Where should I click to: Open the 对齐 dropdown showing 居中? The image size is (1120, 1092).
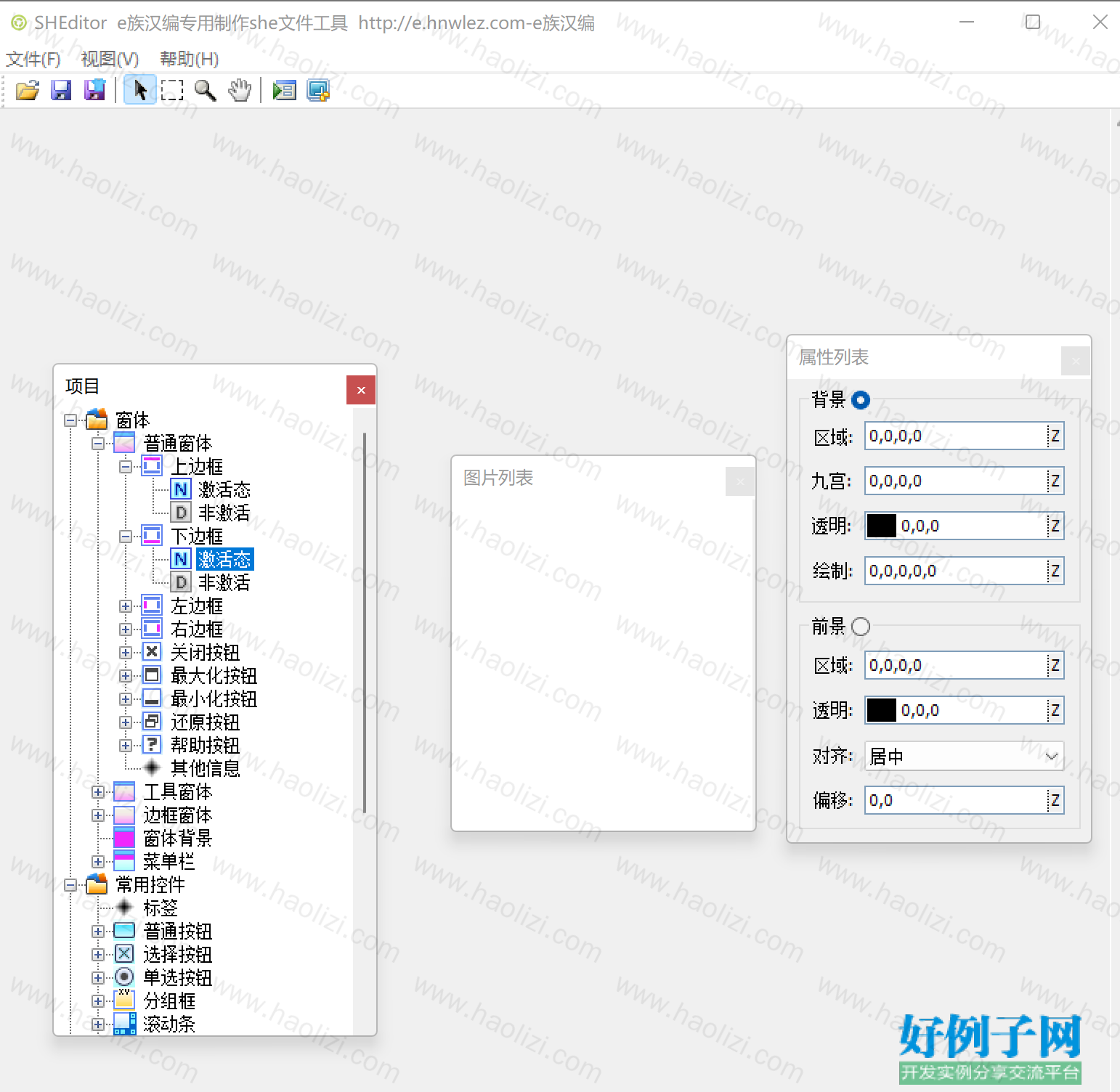(964, 756)
